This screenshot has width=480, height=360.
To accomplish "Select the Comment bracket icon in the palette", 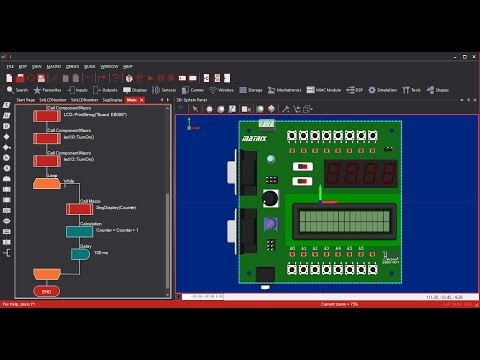I will pyautogui.click(x=6, y=253).
